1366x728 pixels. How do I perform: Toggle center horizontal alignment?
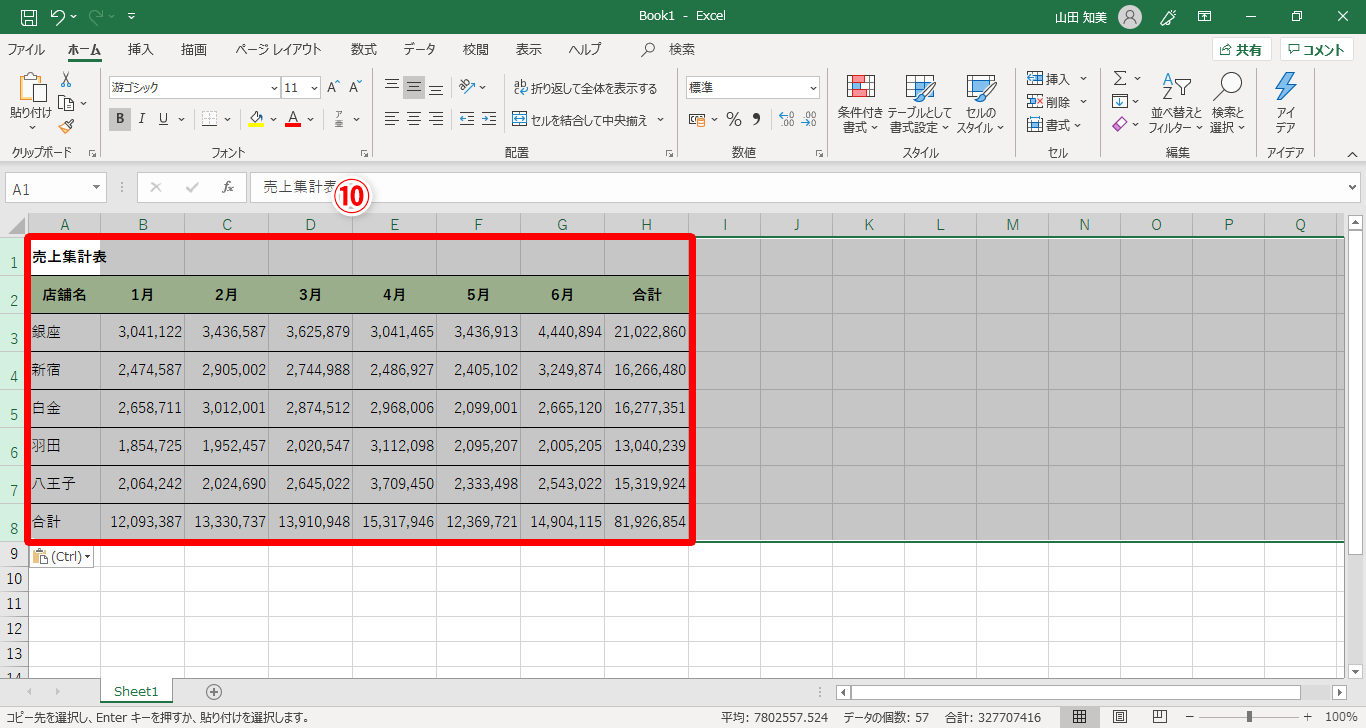[414, 120]
